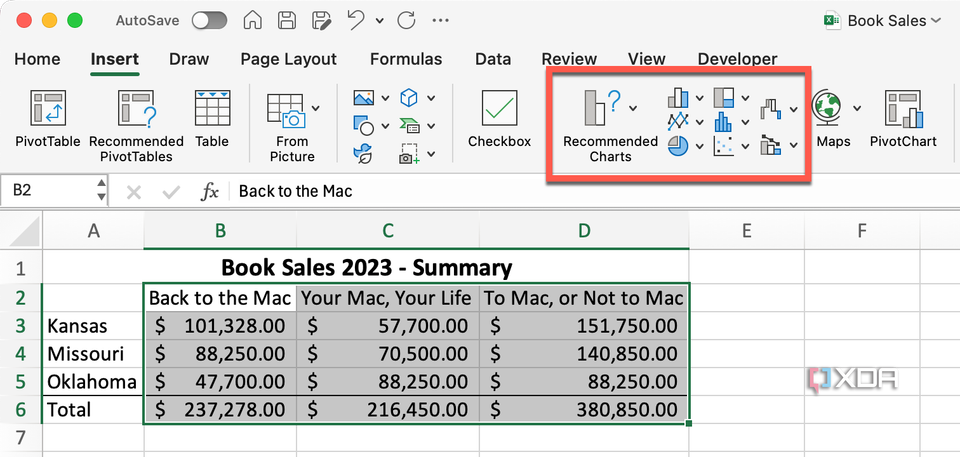Insert a PivotChart
960x457 pixels.
[x=903, y=119]
